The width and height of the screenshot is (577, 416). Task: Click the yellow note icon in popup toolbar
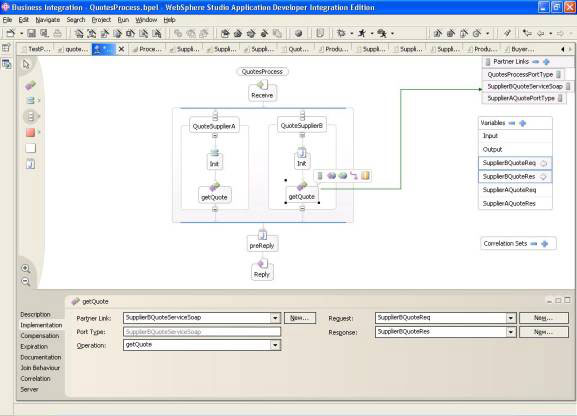[365, 176]
